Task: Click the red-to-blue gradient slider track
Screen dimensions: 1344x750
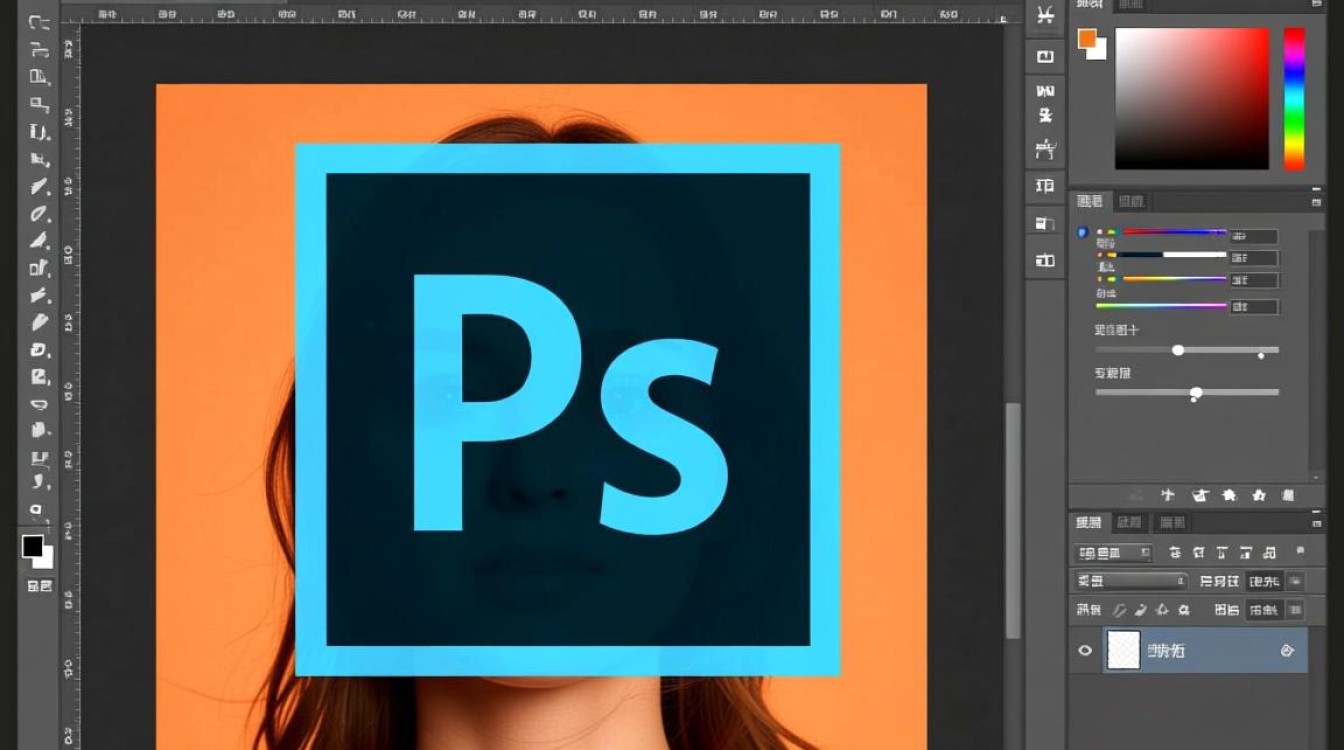Action: [1175, 232]
